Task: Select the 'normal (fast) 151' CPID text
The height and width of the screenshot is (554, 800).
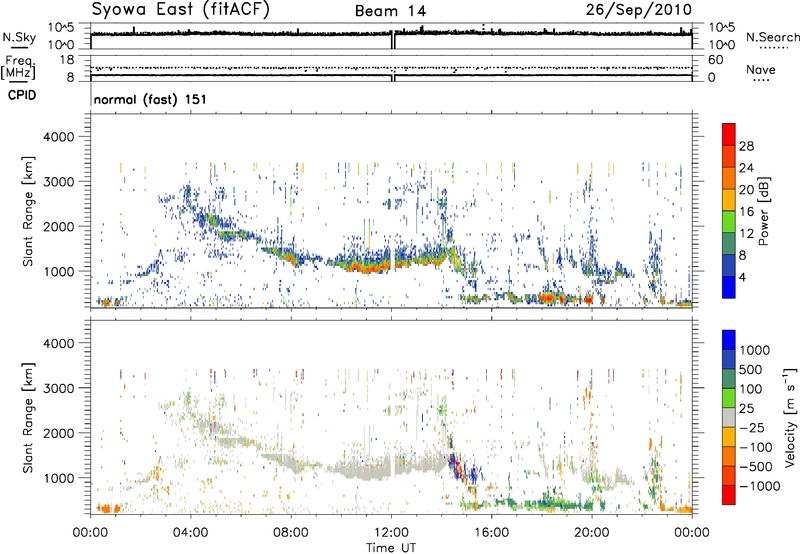Action: click(150, 99)
